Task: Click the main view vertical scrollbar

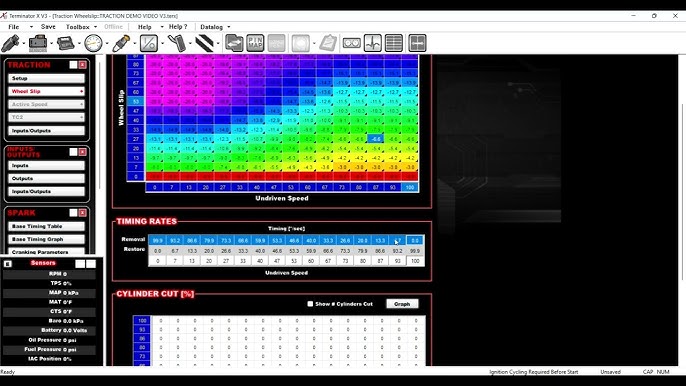Action: tap(682, 193)
